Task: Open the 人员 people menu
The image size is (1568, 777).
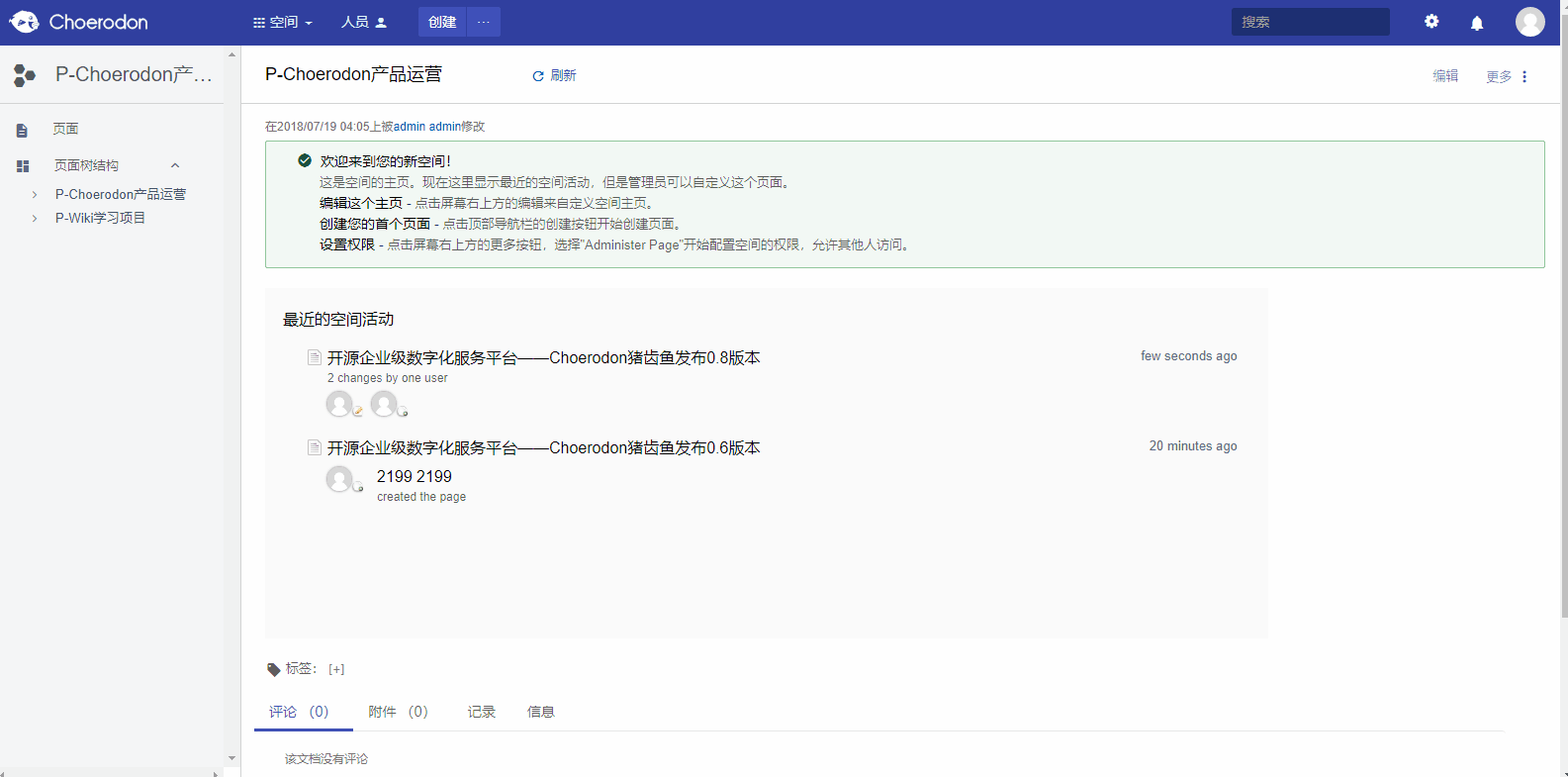Action: click(364, 22)
